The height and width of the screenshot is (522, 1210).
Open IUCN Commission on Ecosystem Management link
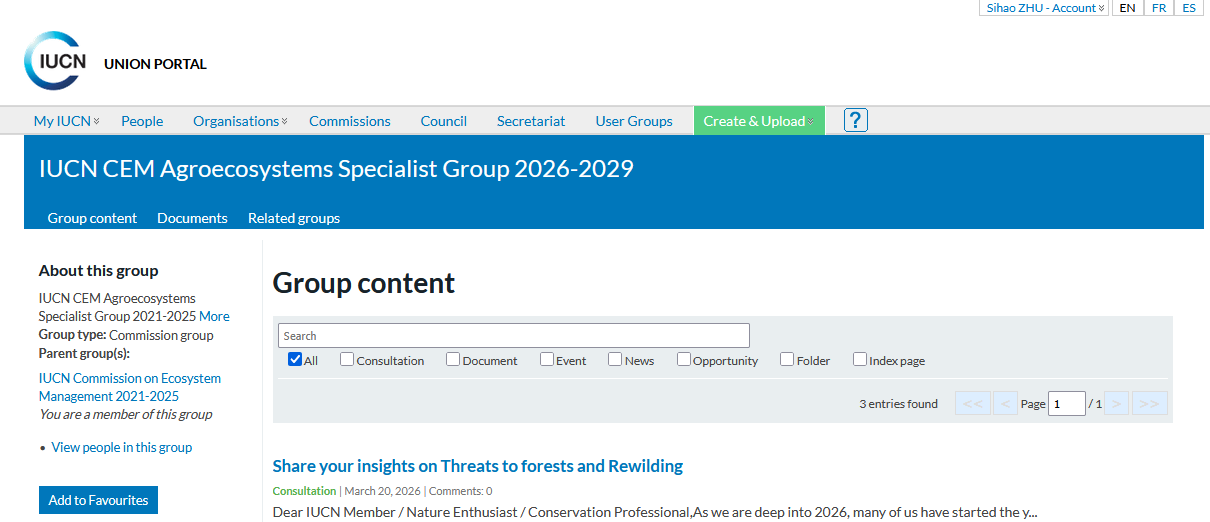pyautogui.click(x=130, y=387)
